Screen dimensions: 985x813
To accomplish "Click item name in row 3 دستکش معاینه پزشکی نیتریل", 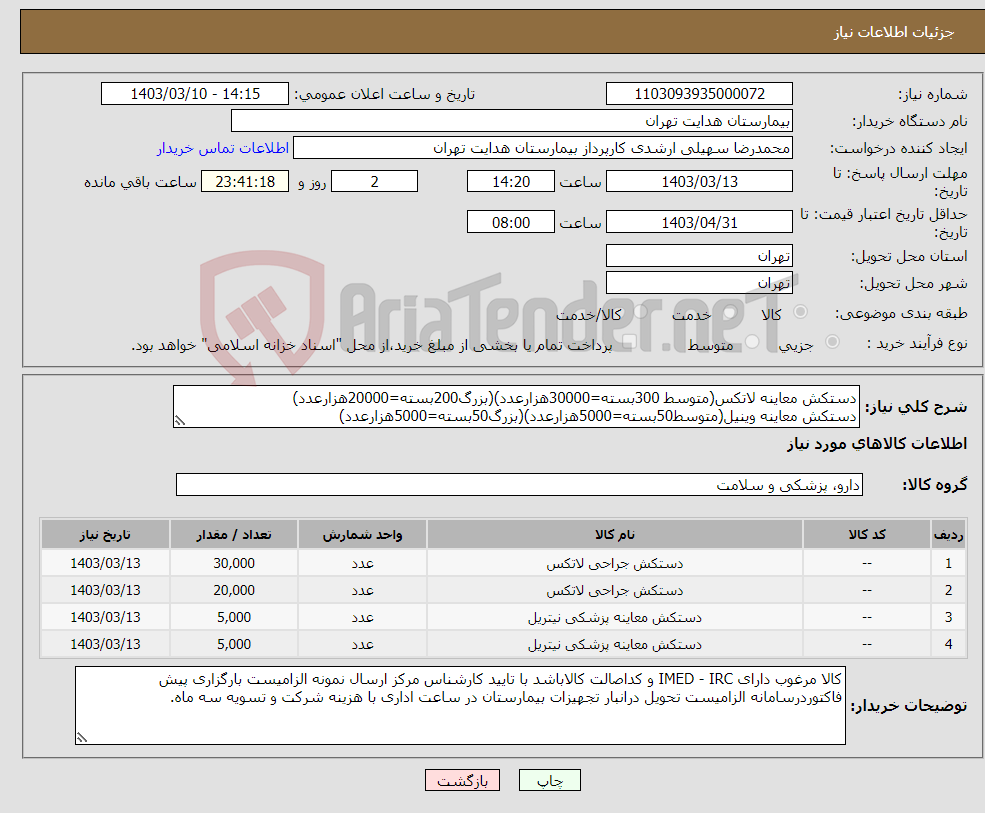I will coord(615,618).
